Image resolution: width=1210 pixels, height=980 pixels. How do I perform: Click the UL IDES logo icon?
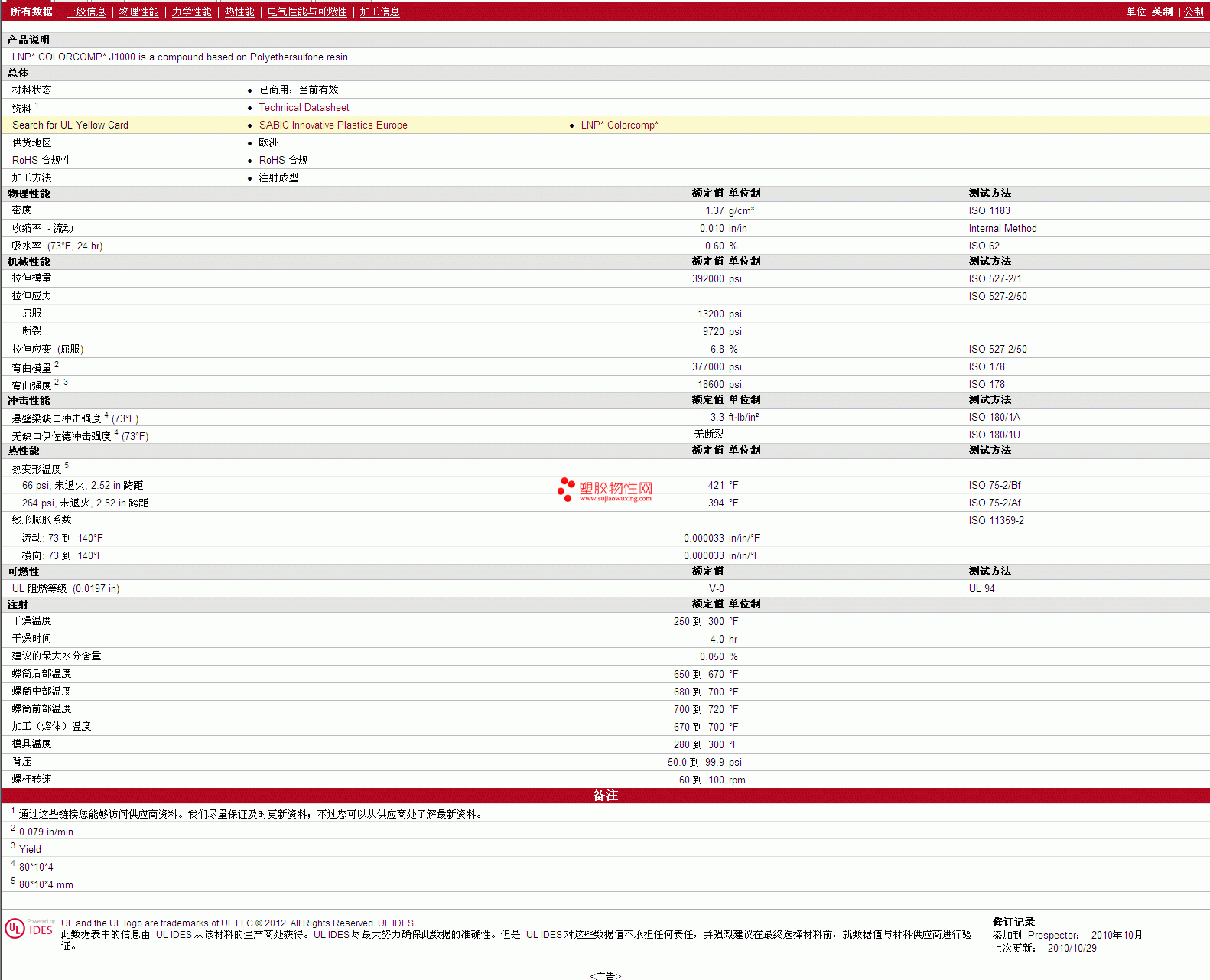point(29,929)
